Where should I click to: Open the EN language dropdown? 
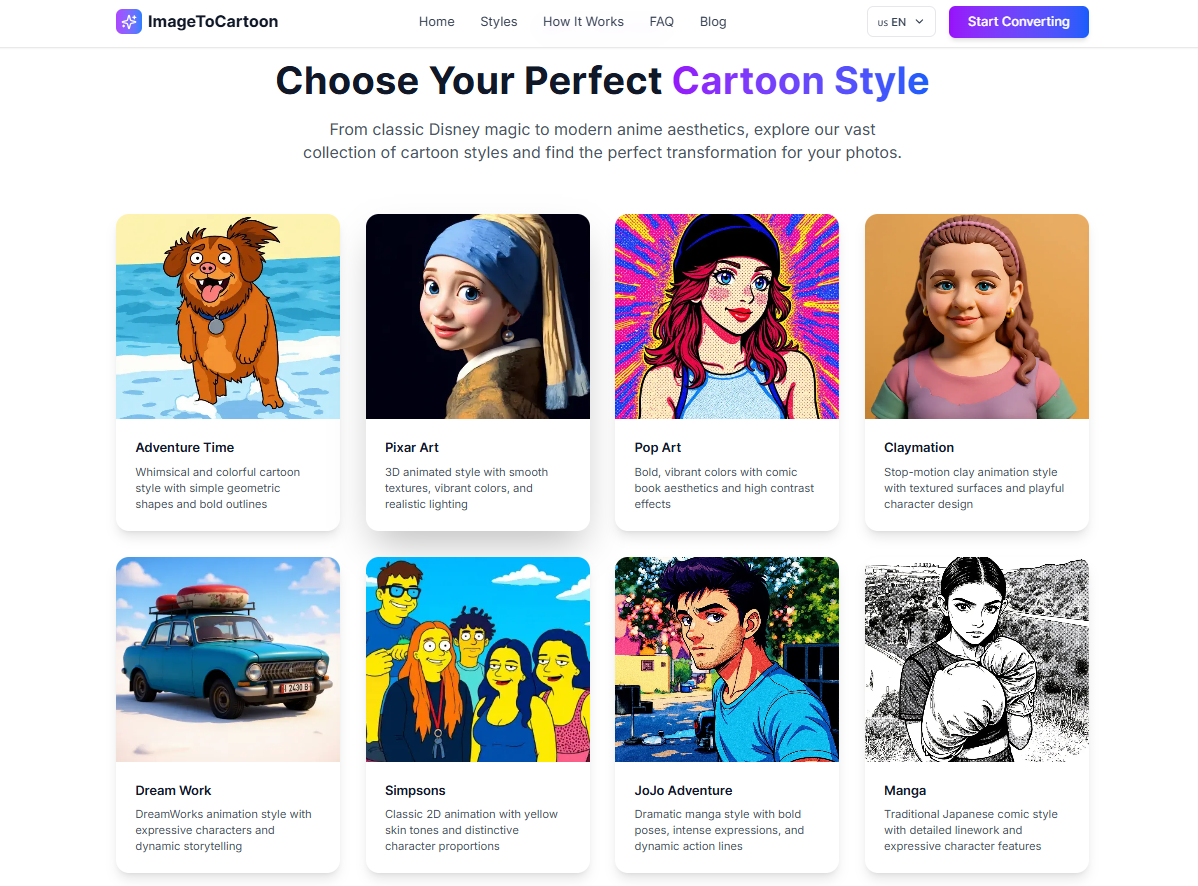[901, 22]
